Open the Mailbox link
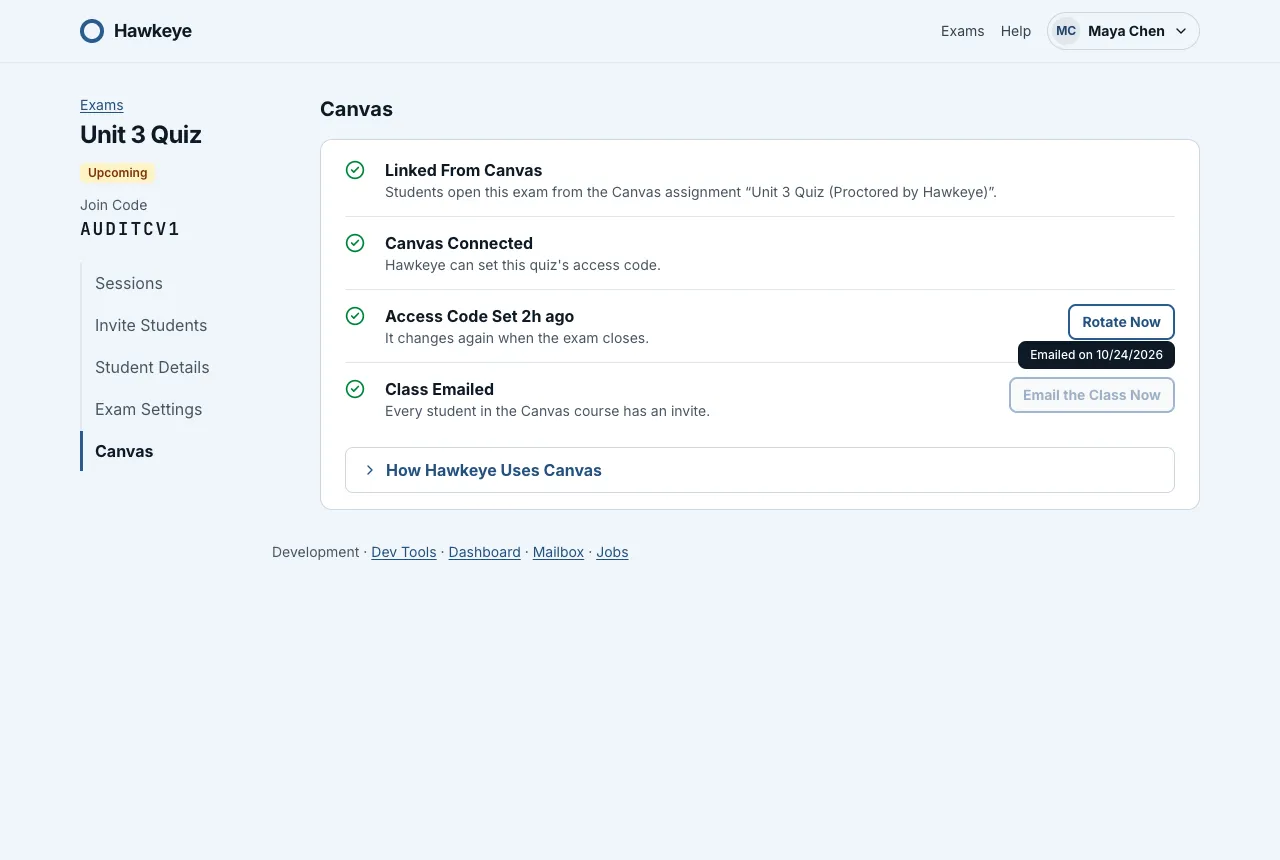This screenshot has width=1280, height=860. (x=558, y=552)
